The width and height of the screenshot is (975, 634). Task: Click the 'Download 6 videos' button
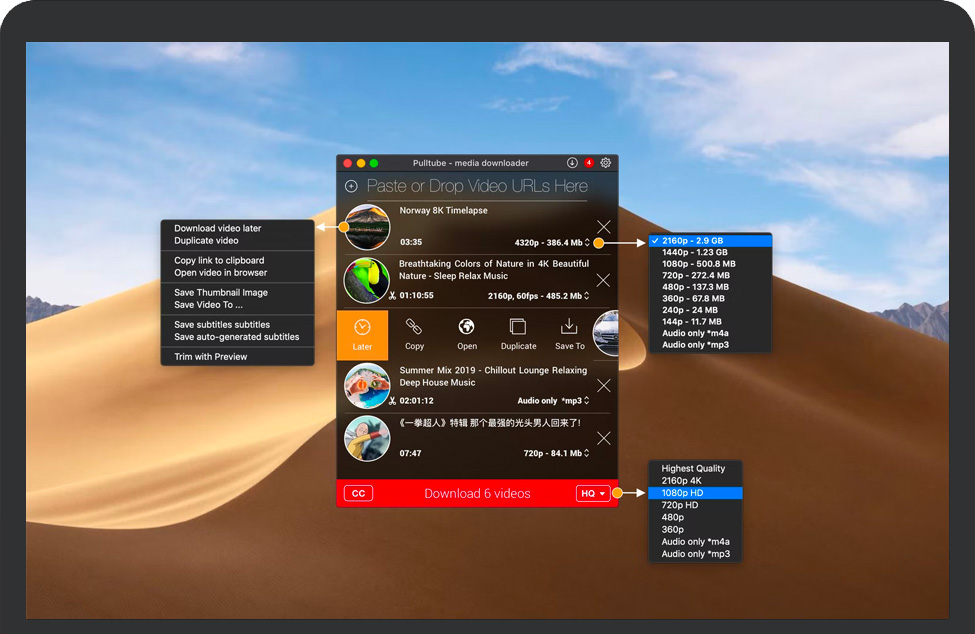477,493
